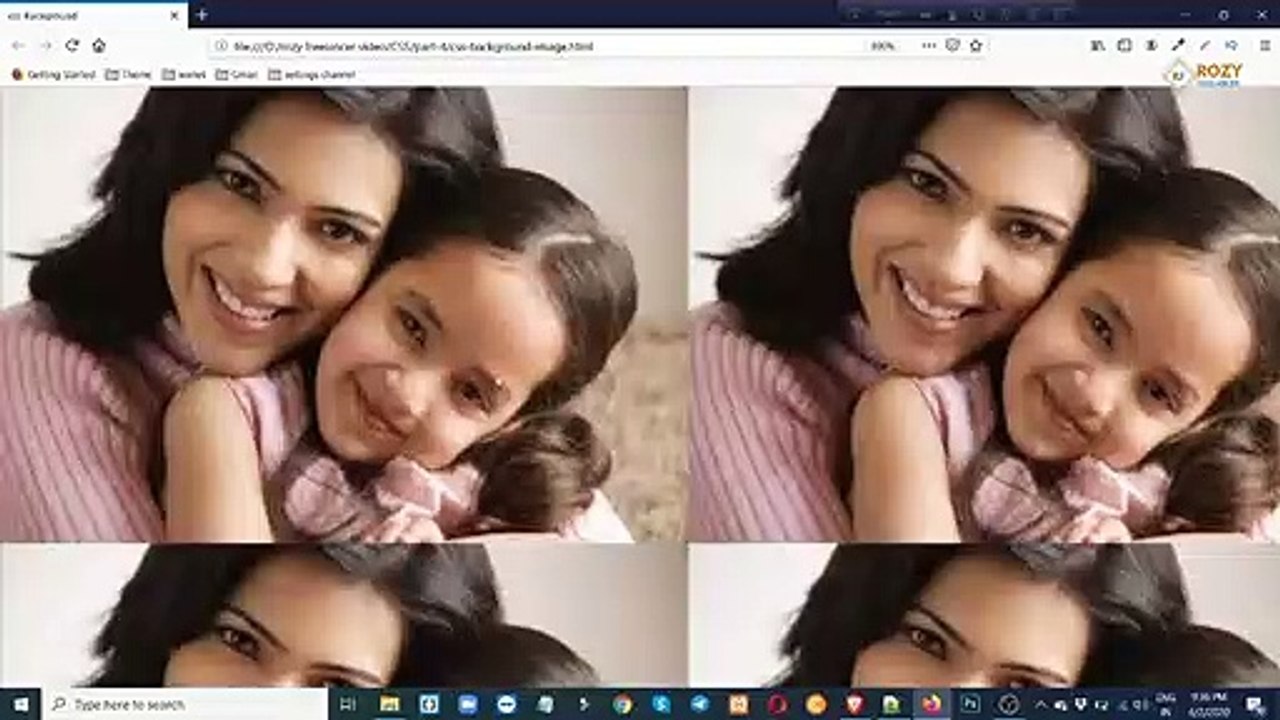
Task: Click the browser forward arrow
Action: [45, 46]
